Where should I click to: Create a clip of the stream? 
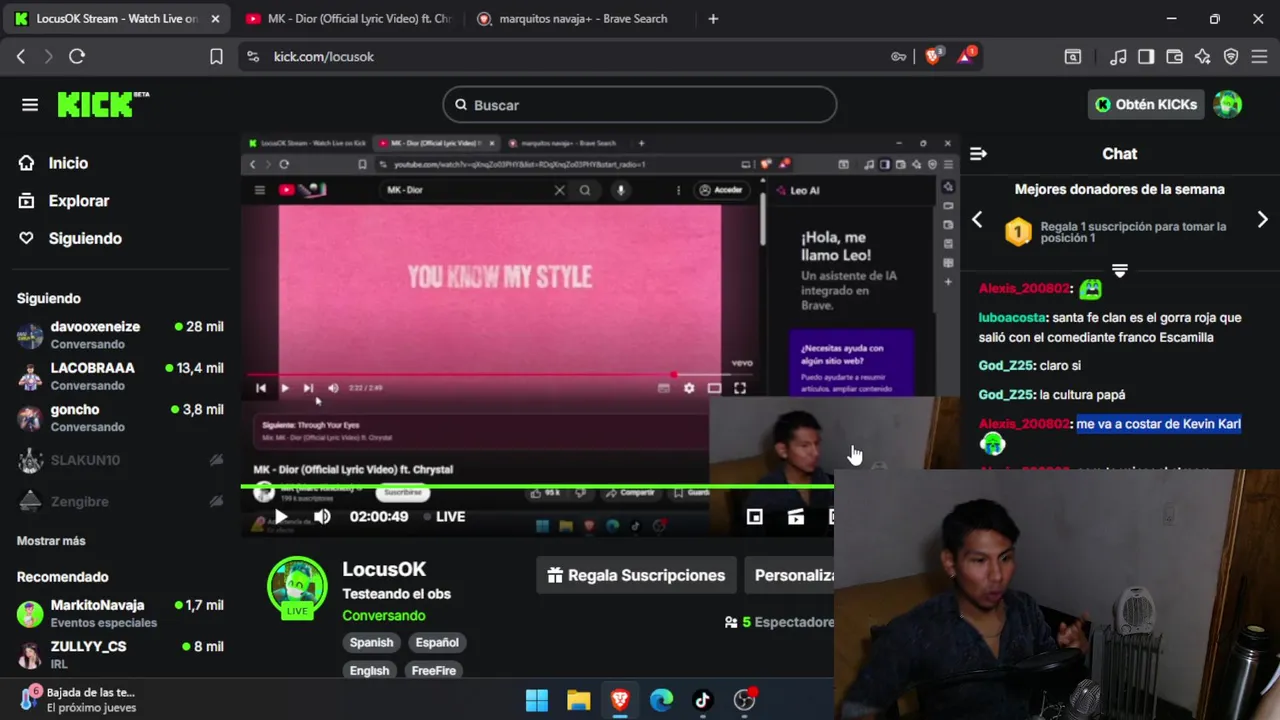(x=796, y=517)
